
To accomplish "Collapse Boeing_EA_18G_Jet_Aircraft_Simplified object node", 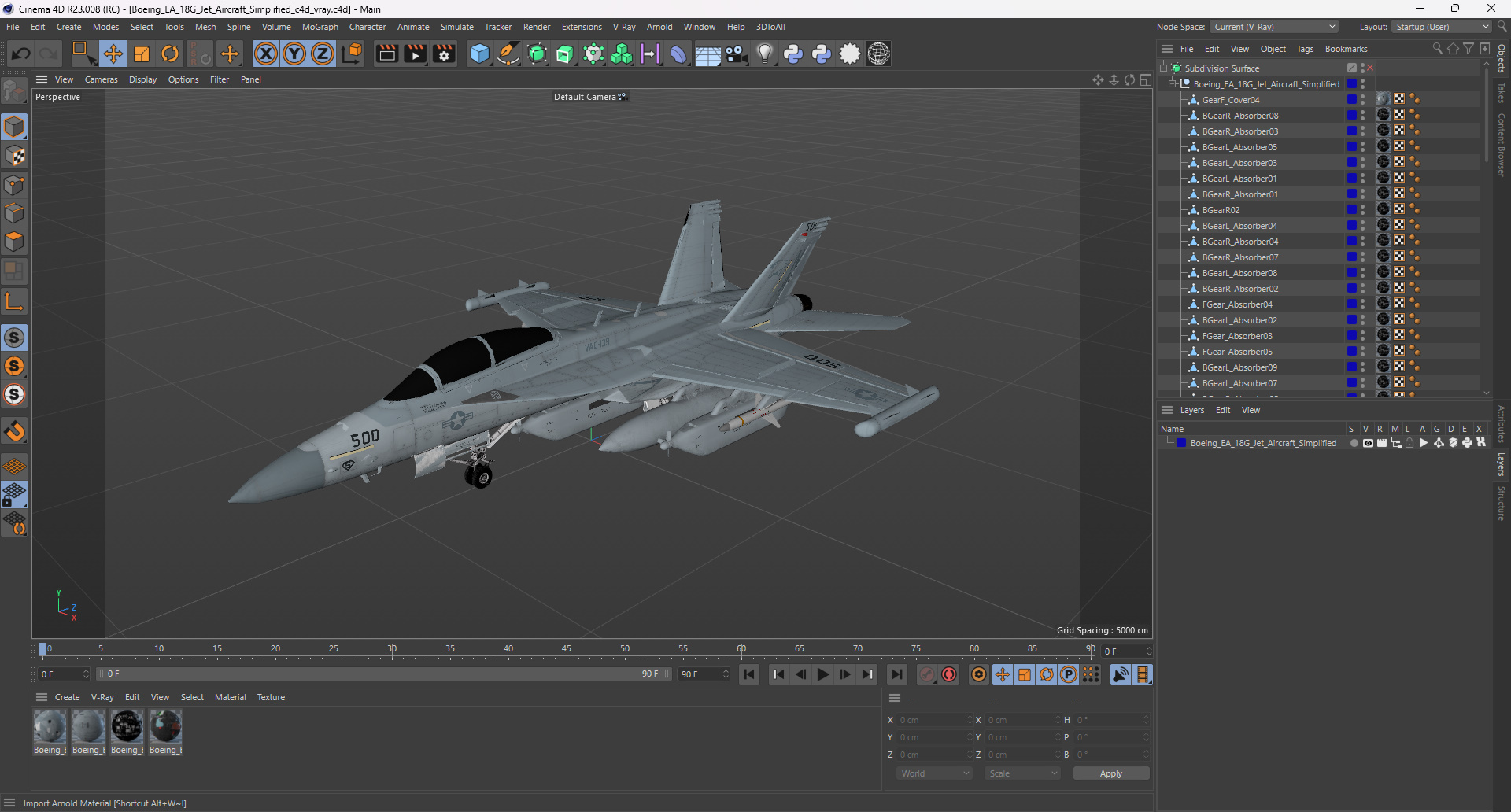I will (1173, 84).
